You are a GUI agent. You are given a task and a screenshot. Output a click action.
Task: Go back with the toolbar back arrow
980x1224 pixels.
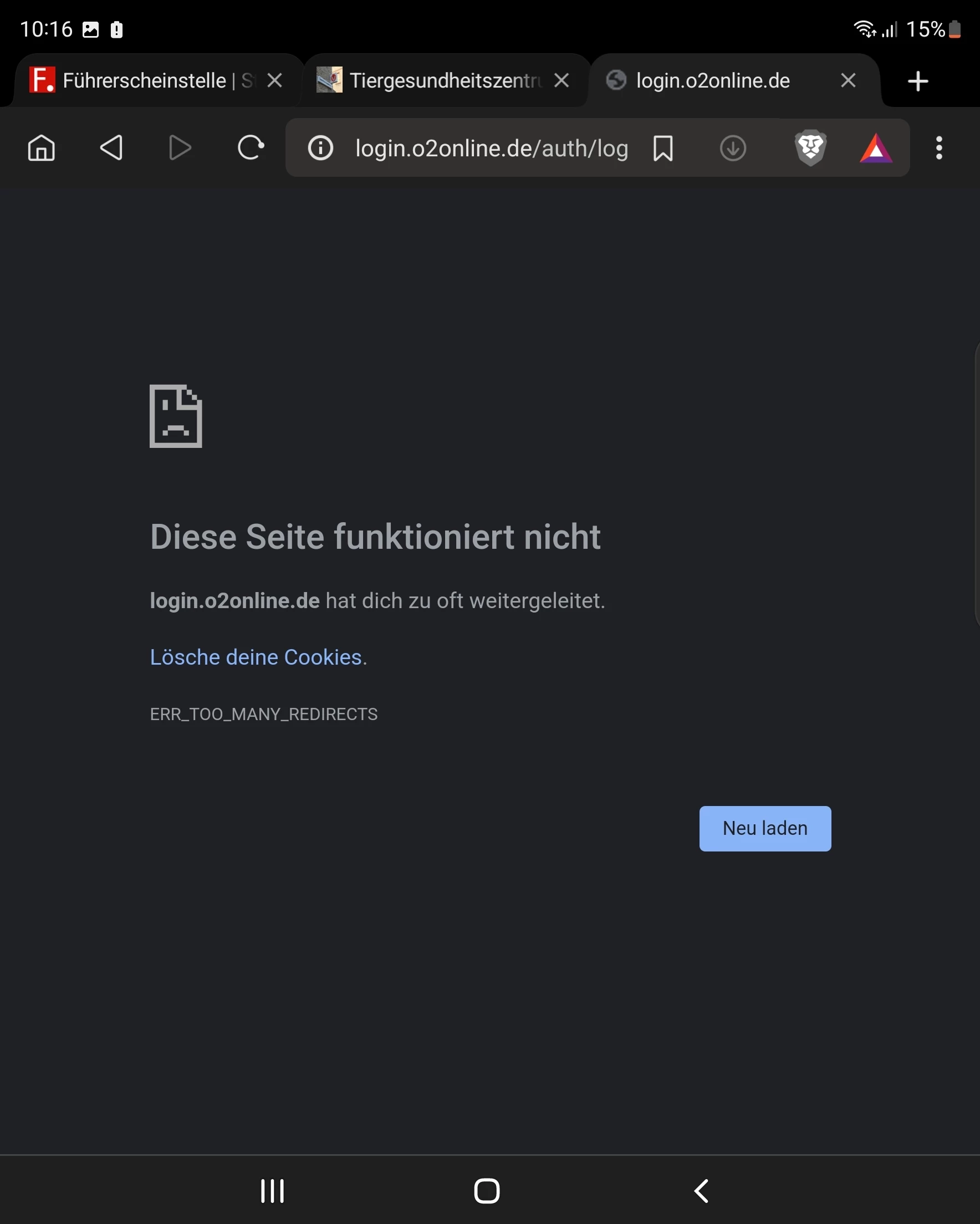pos(111,148)
